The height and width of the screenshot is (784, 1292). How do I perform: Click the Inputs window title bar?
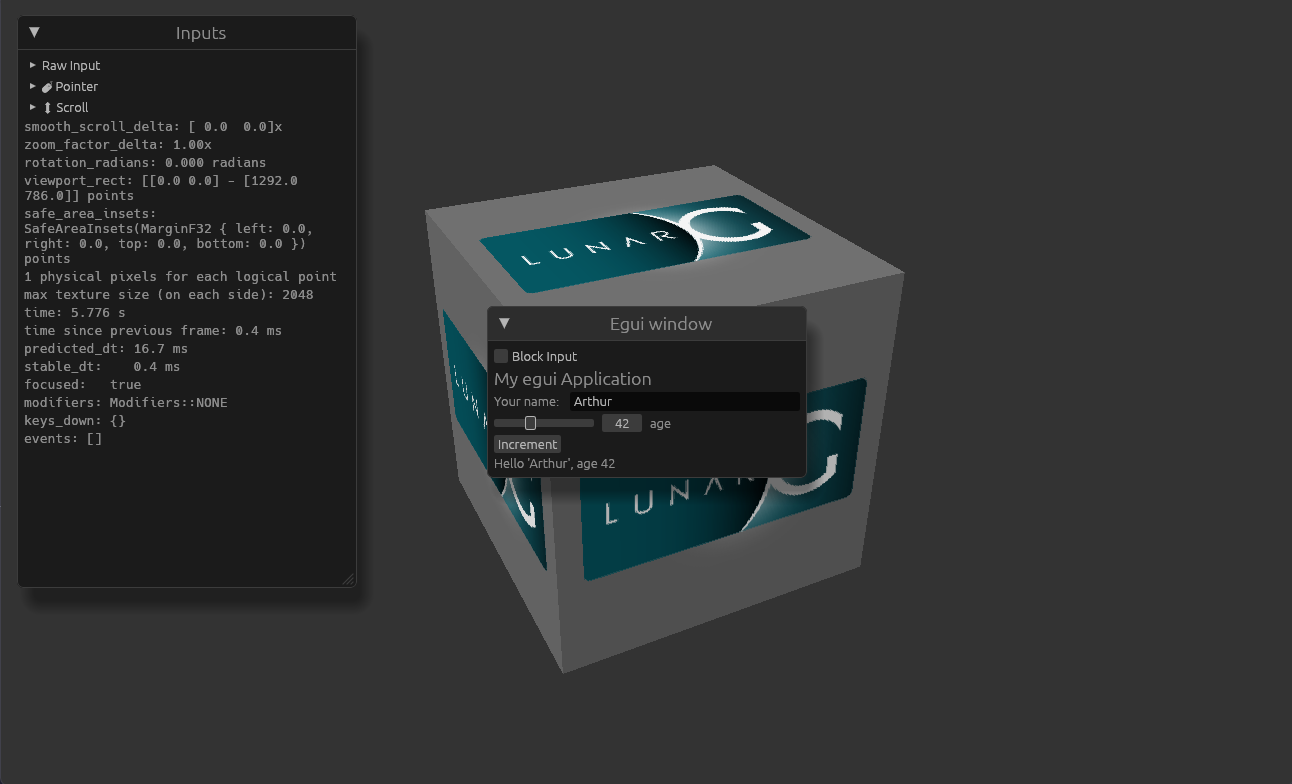[x=187, y=33]
